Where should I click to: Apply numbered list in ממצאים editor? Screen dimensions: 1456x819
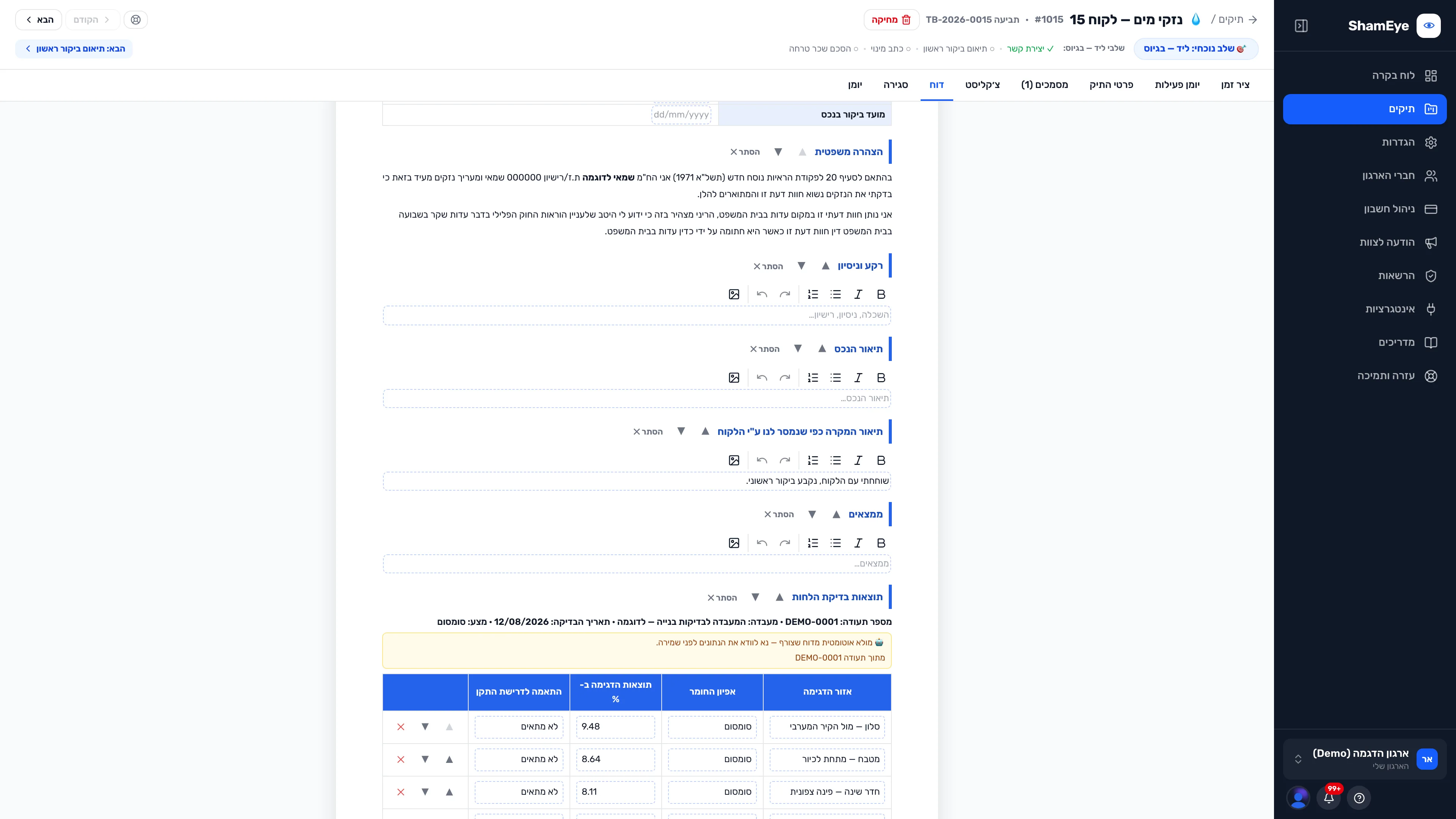[x=813, y=543]
